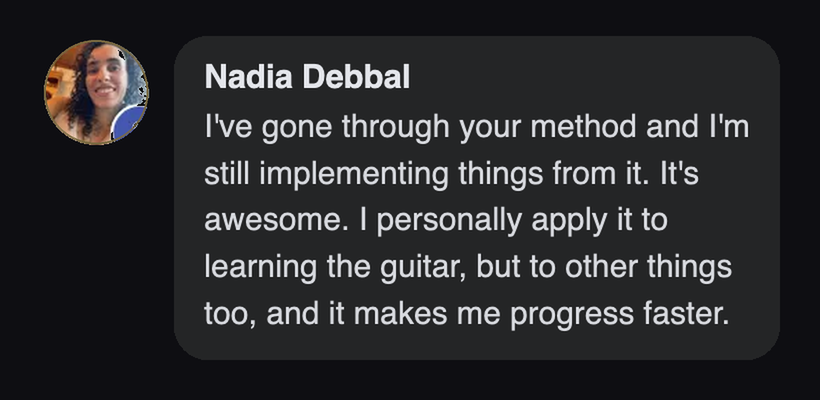Viewport: 820px width, 400px height.
Task: Click the blue badge on the avatar
Action: [x=129, y=122]
